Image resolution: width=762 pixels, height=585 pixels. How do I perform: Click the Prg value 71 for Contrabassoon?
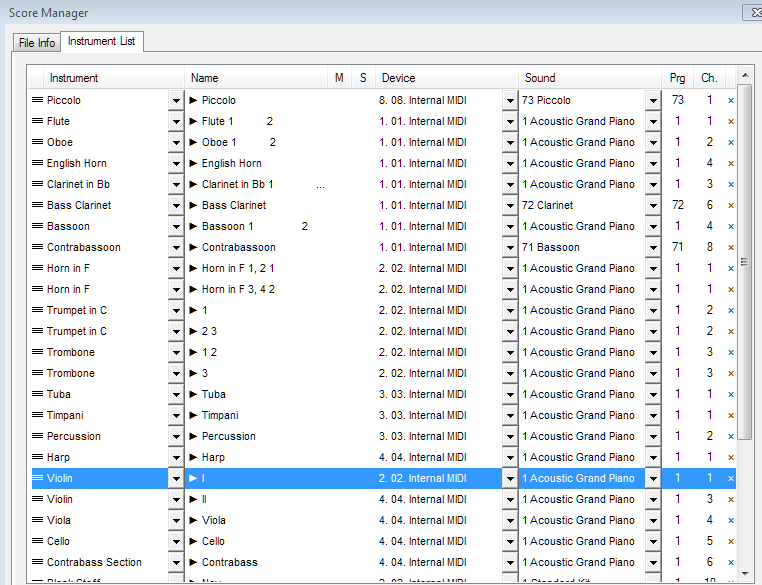tap(678, 247)
